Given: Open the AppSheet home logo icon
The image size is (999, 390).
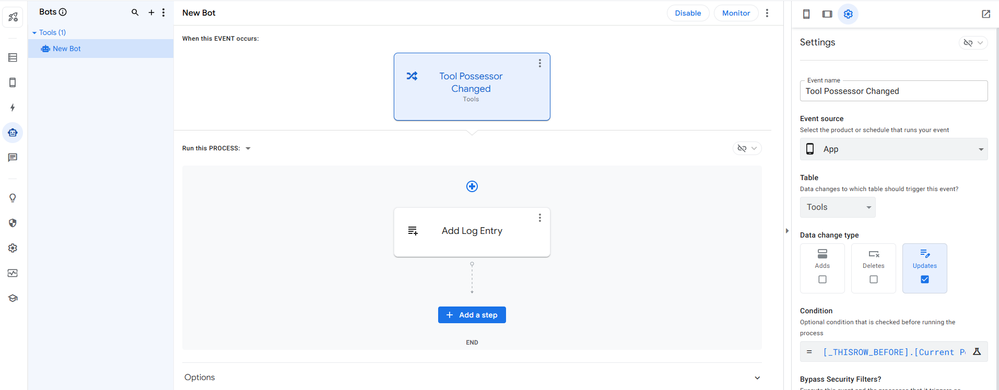Looking at the screenshot, I should 13,16.
